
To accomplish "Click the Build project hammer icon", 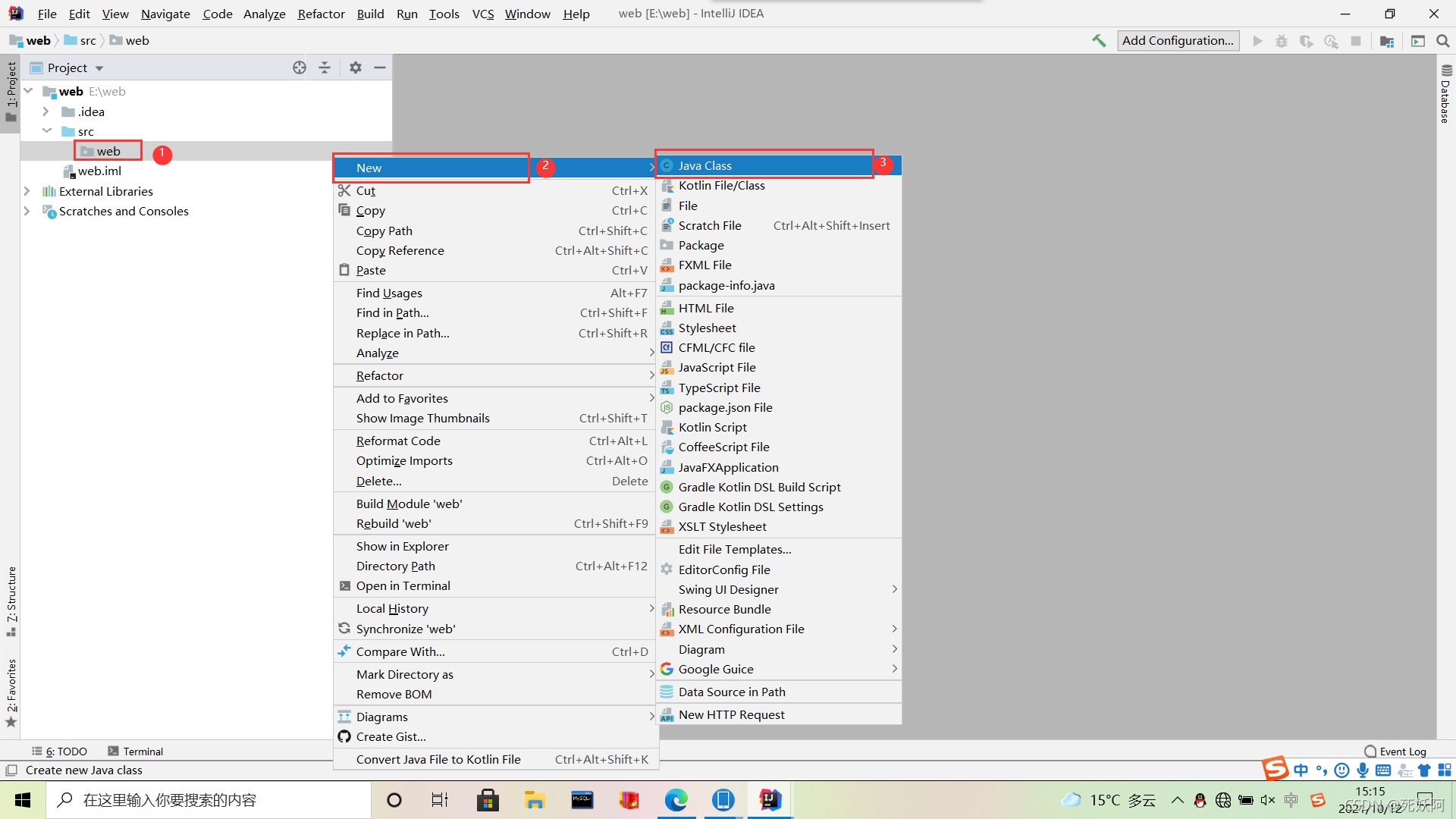I will (x=1099, y=41).
